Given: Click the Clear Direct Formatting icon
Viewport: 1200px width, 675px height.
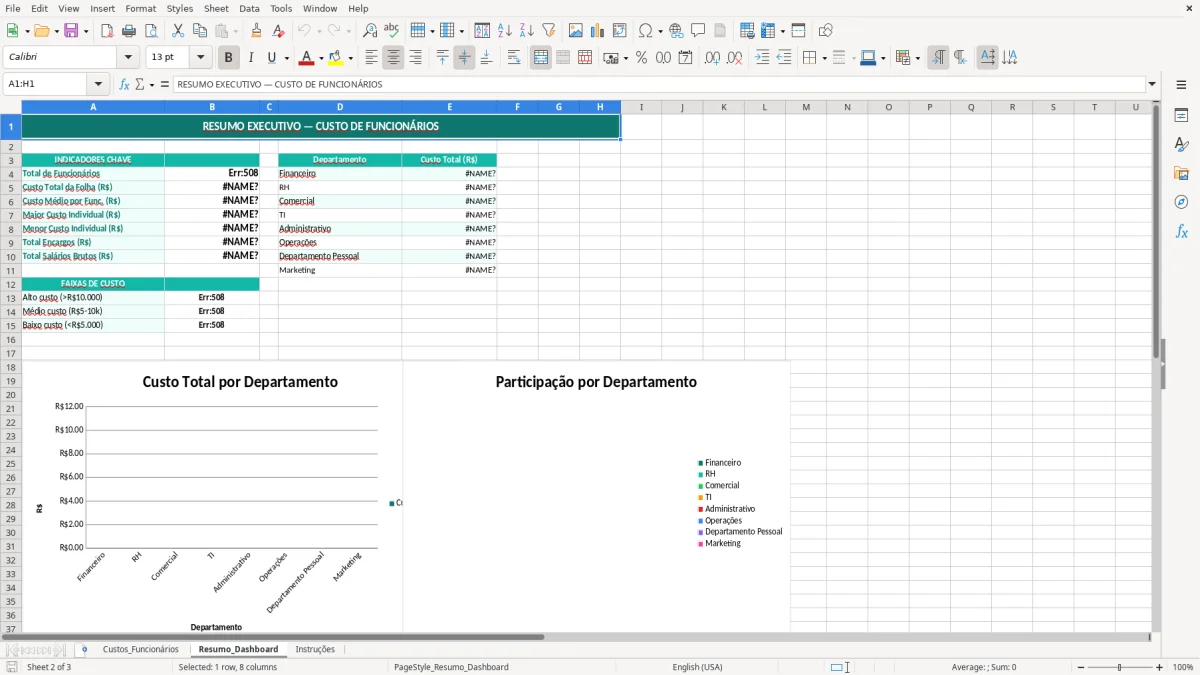Looking at the screenshot, I should (278, 31).
